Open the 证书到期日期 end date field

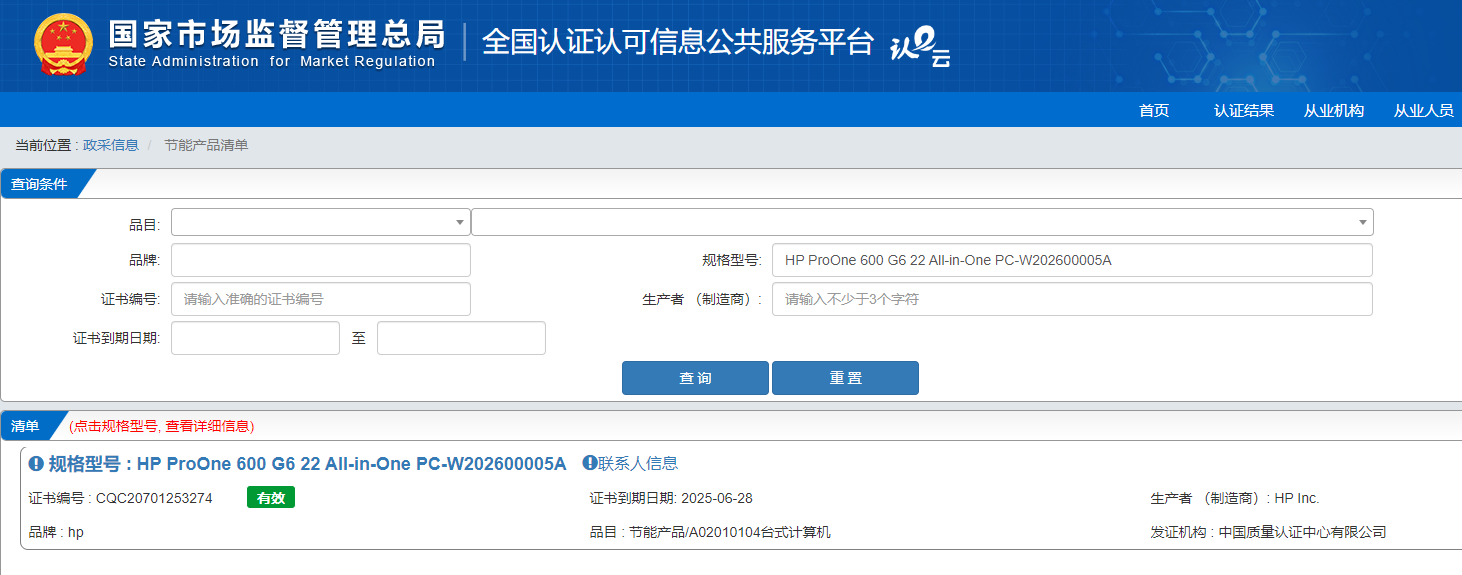point(461,338)
